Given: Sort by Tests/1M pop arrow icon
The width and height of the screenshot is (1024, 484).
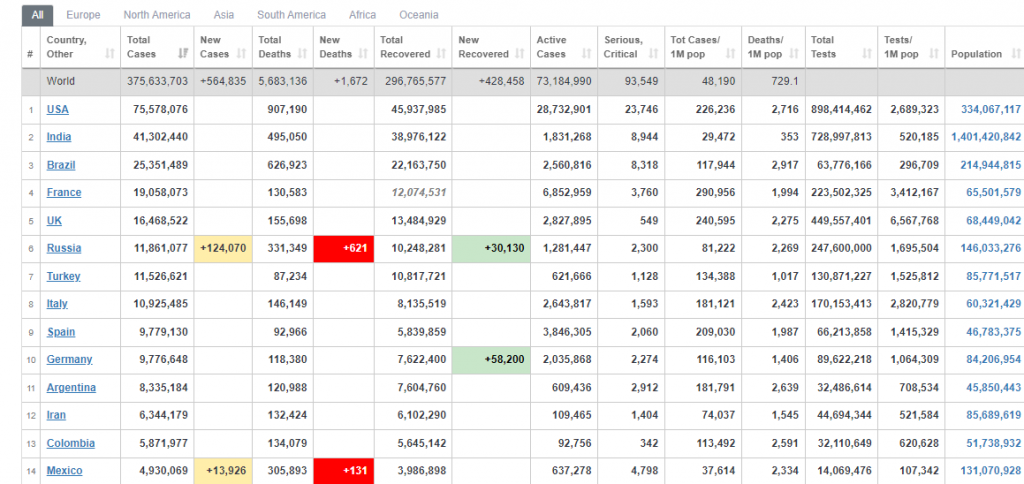Looking at the screenshot, I should [x=934, y=54].
